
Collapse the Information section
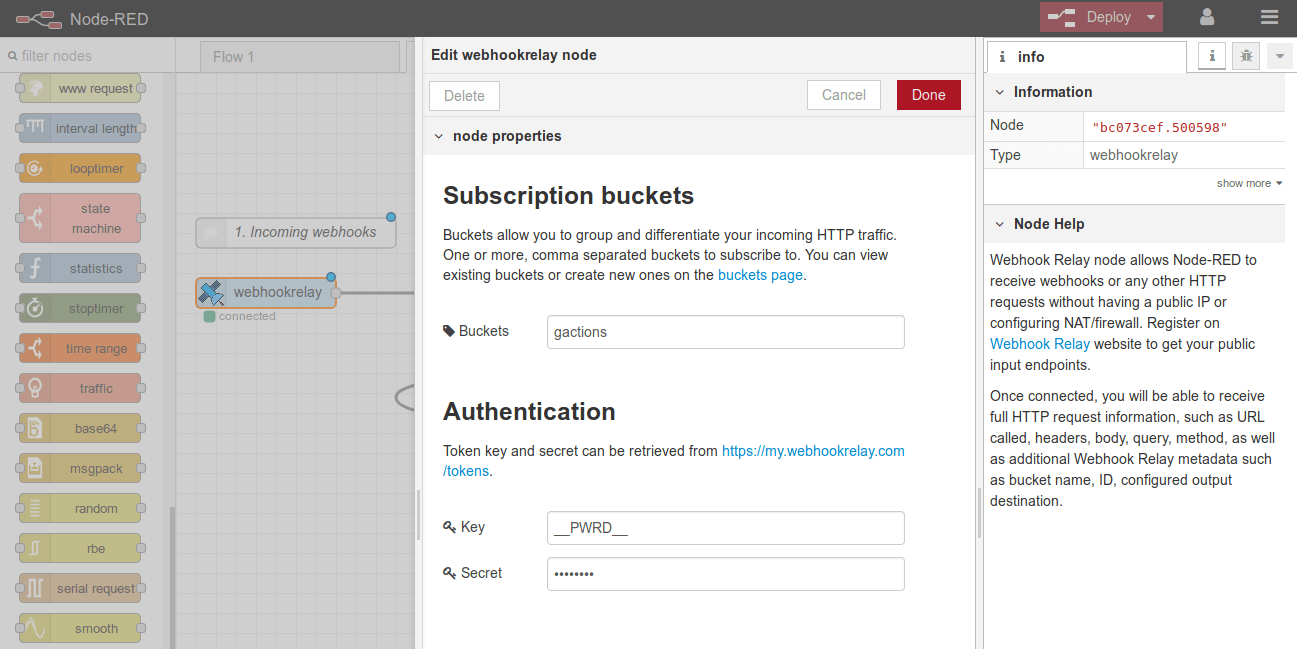tap(997, 91)
